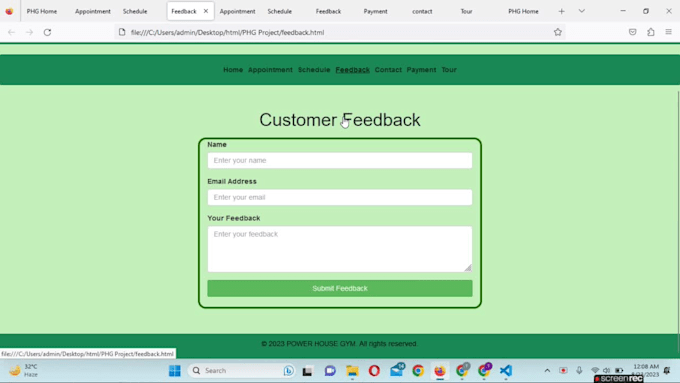
Task: Click the feedback textarea resize handle
Action: coord(468,268)
